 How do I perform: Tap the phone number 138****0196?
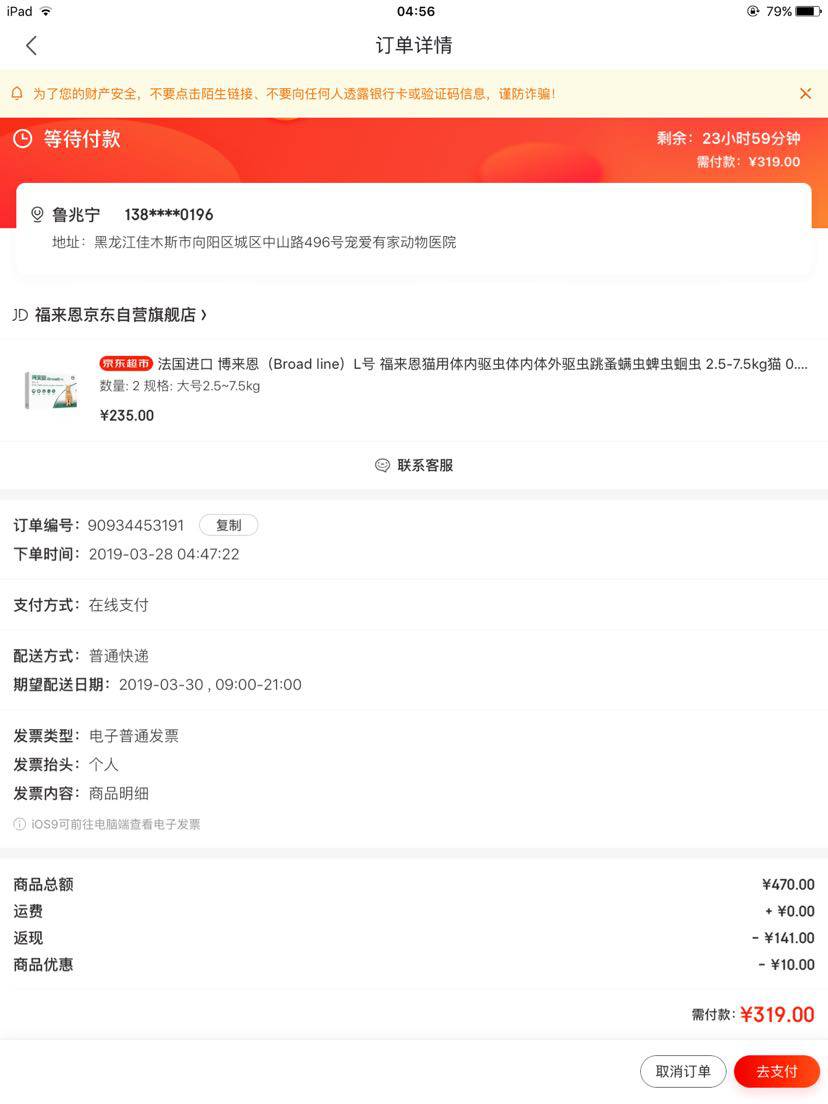pyautogui.click(x=169, y=214)
